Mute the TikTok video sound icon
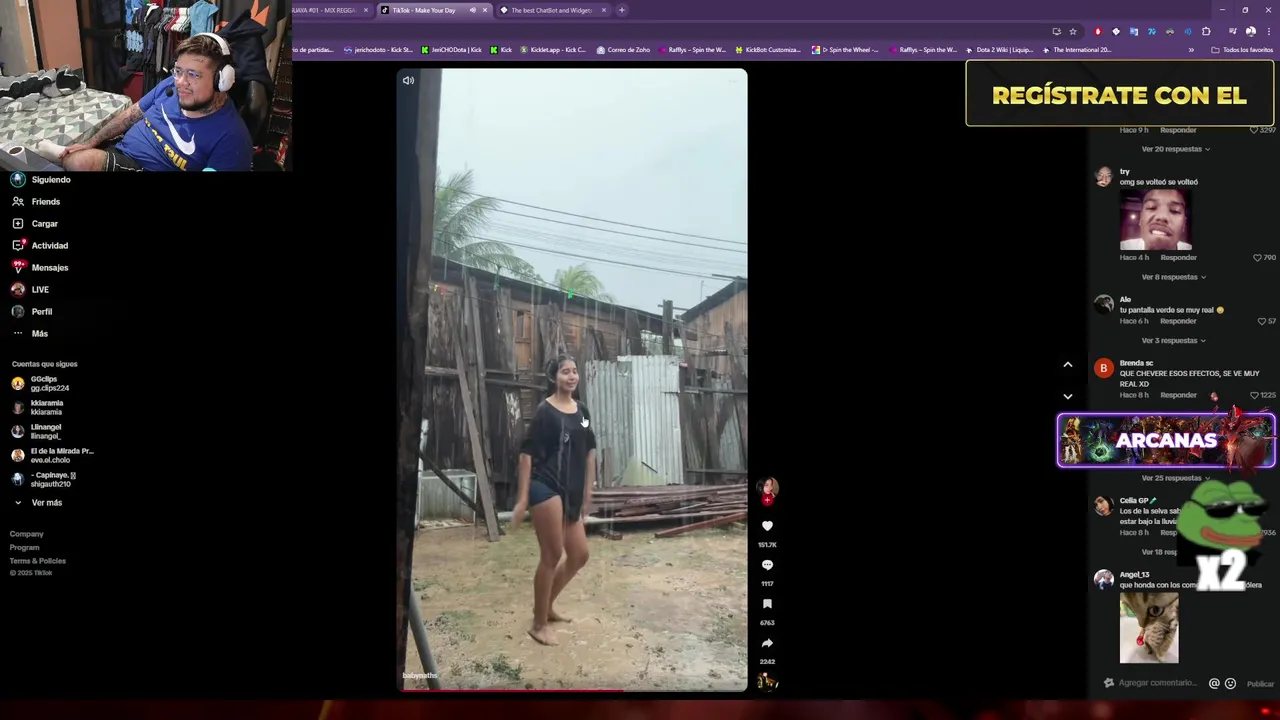This screenshot has width=1280, height=720. point(408,81)
